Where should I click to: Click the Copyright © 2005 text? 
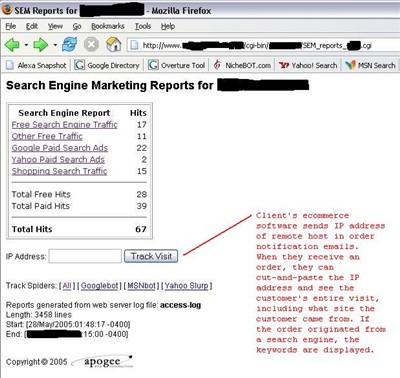pos(36,362)
